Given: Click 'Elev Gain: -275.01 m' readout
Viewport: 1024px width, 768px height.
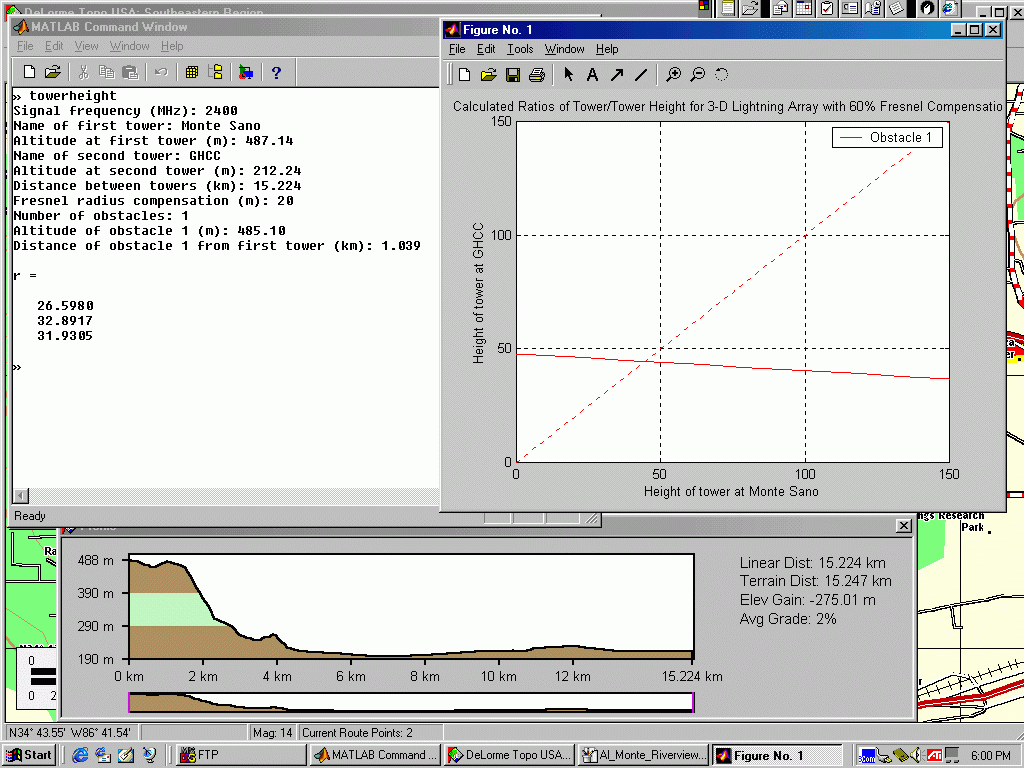Looking at the screenshot, I should [807, 600].
